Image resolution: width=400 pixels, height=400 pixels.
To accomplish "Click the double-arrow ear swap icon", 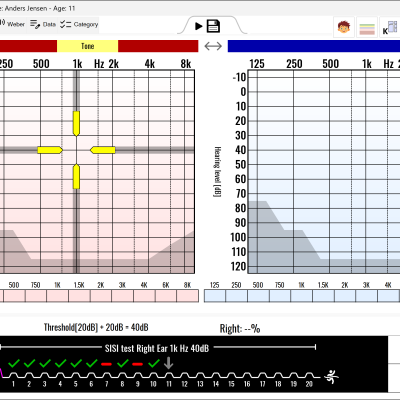I will click(213, 46).
